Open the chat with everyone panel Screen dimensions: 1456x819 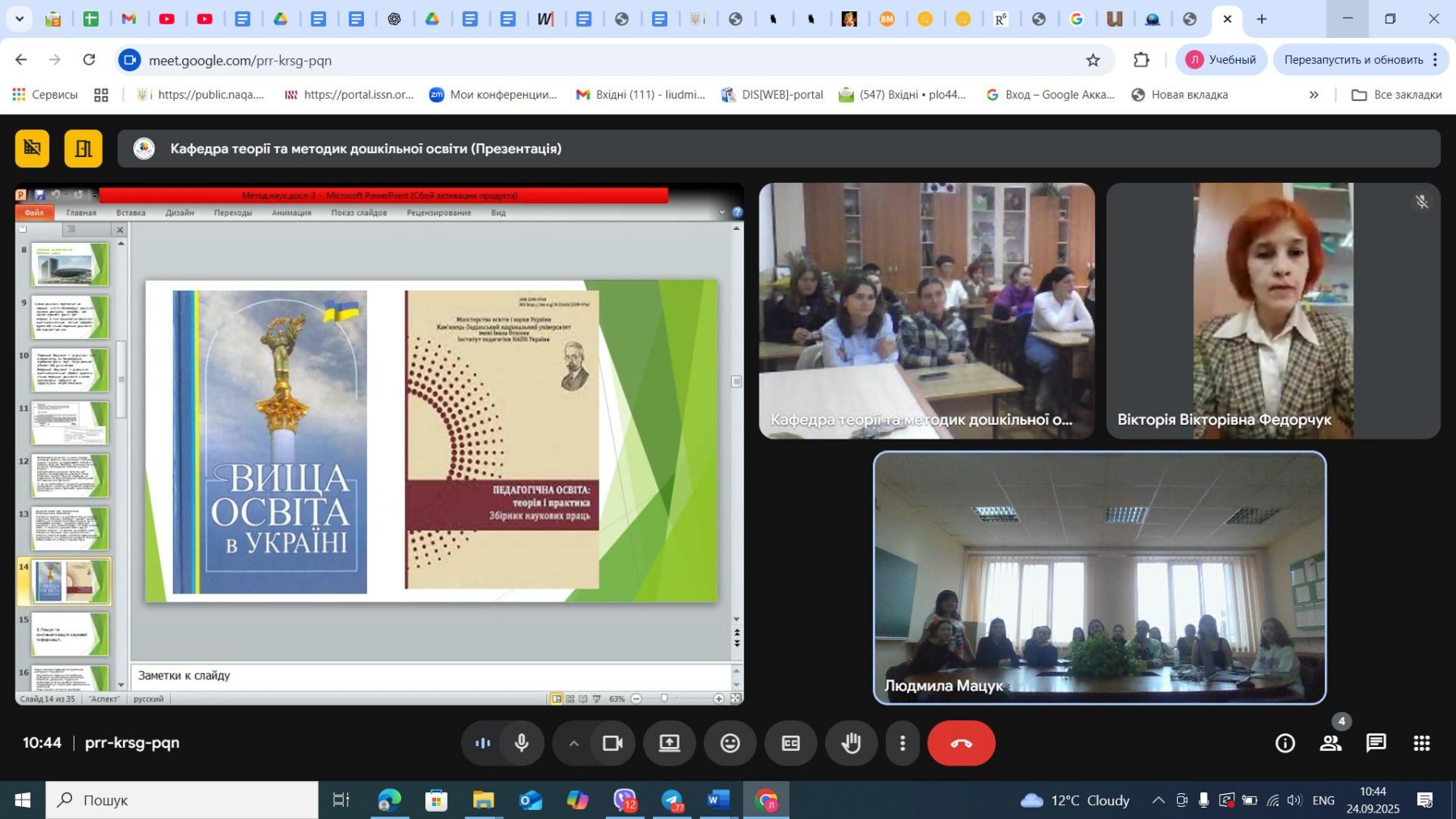tap(1376, 743)
